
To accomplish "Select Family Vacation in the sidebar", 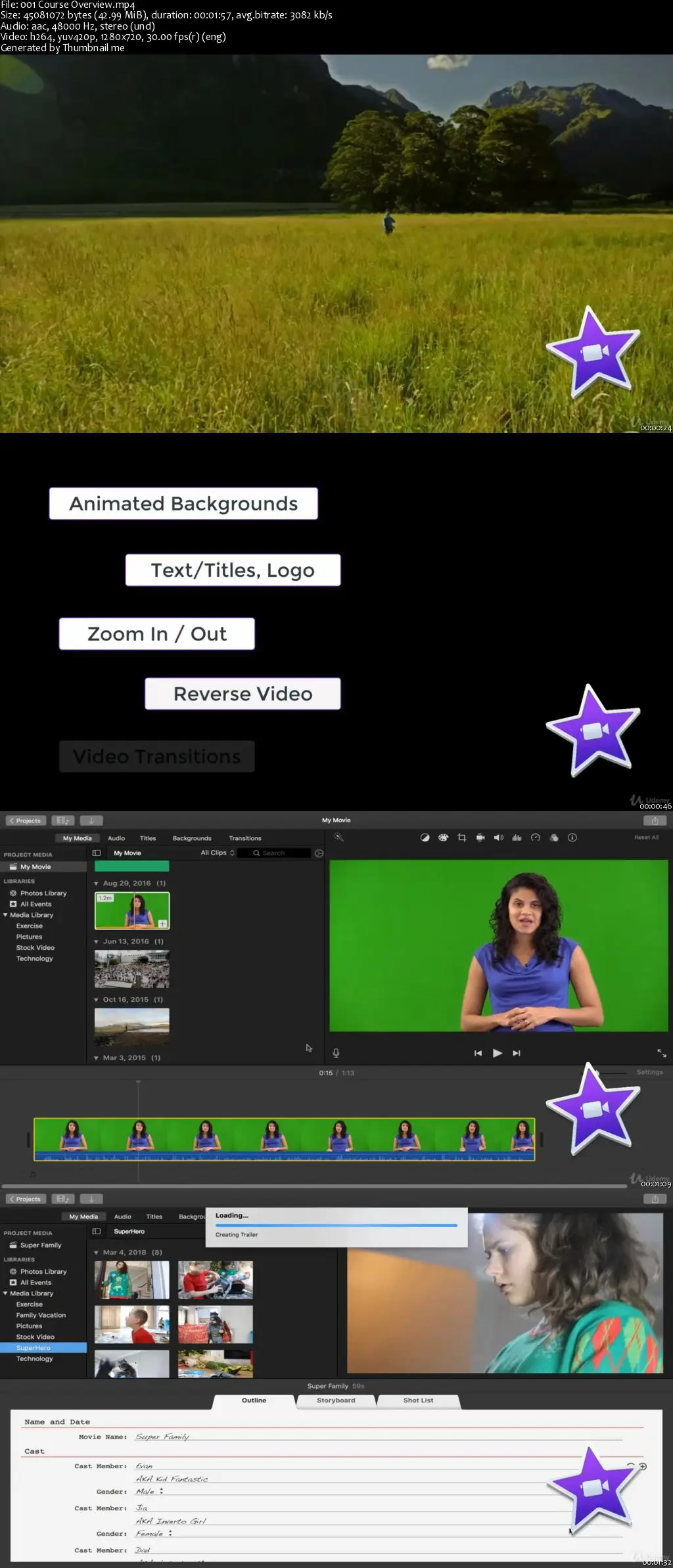I will (x=41, y=1315).
